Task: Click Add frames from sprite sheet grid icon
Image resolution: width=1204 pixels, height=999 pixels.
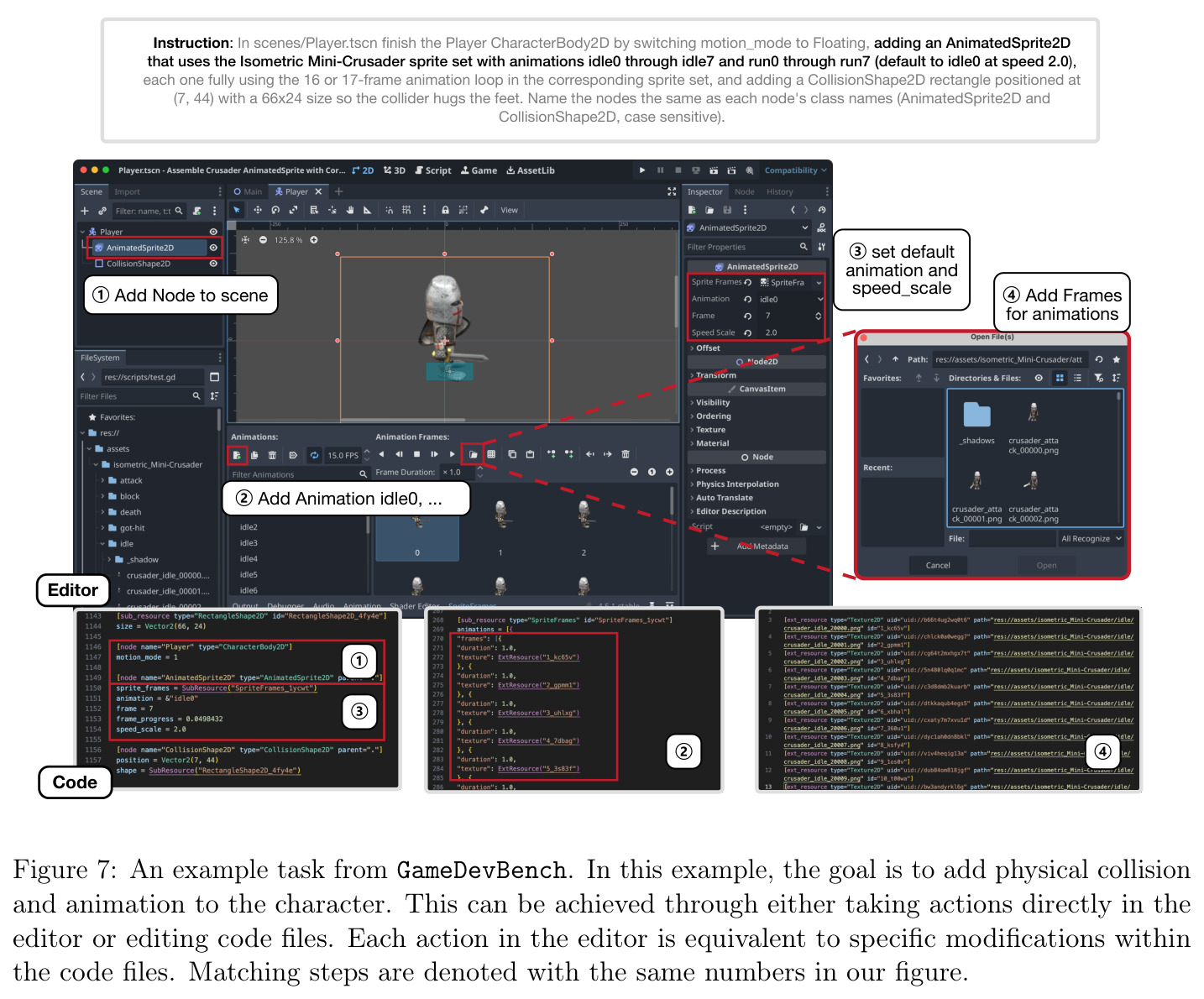Action: 491,454
